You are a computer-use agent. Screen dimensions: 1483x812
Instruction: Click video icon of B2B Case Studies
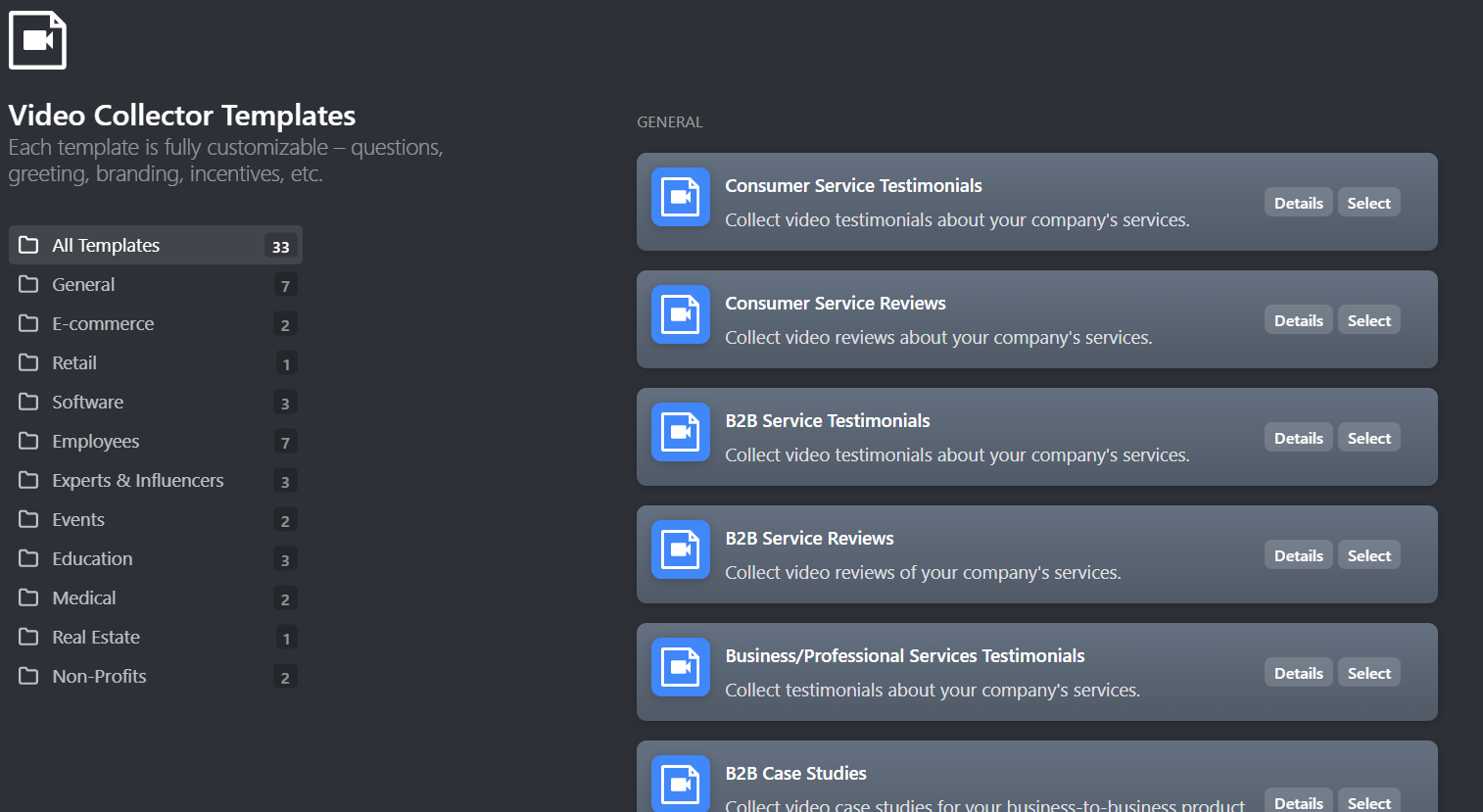point(681,784)
